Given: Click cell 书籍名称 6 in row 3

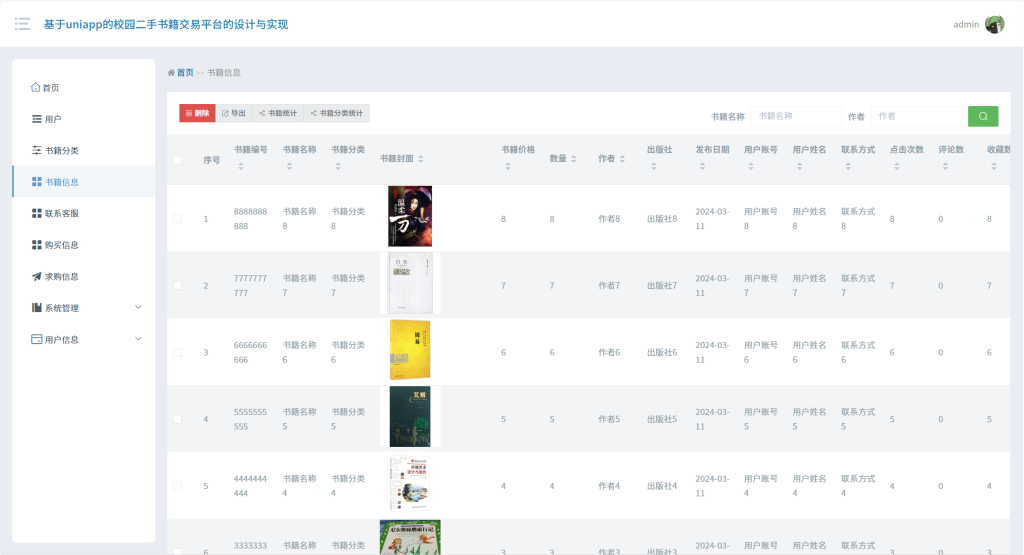Looking at the screenshot, I should tap(299, 352).
